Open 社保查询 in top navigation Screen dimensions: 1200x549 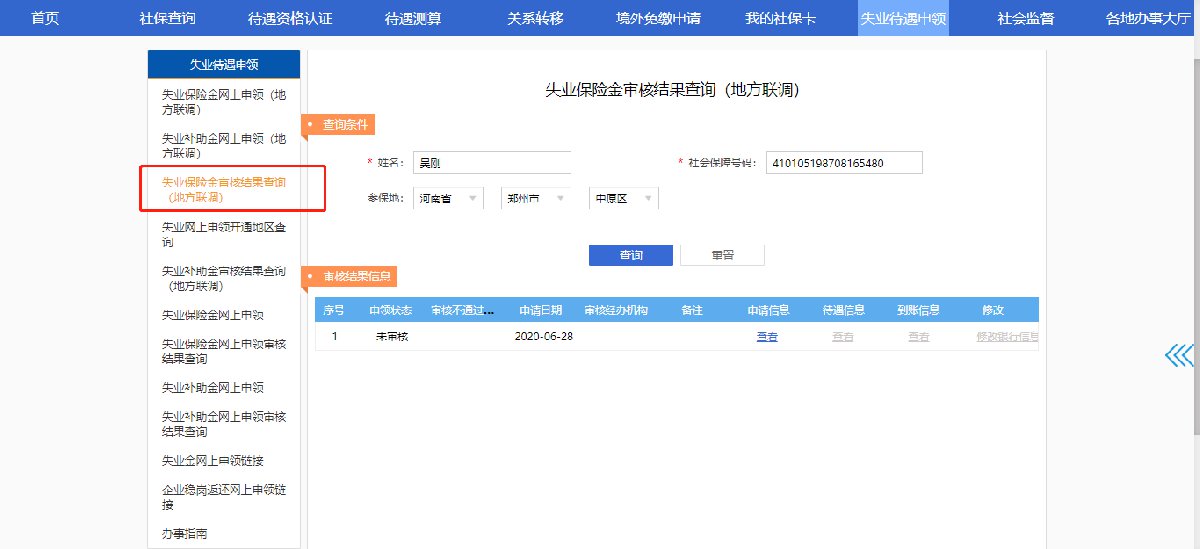click(x=167, y=18)
